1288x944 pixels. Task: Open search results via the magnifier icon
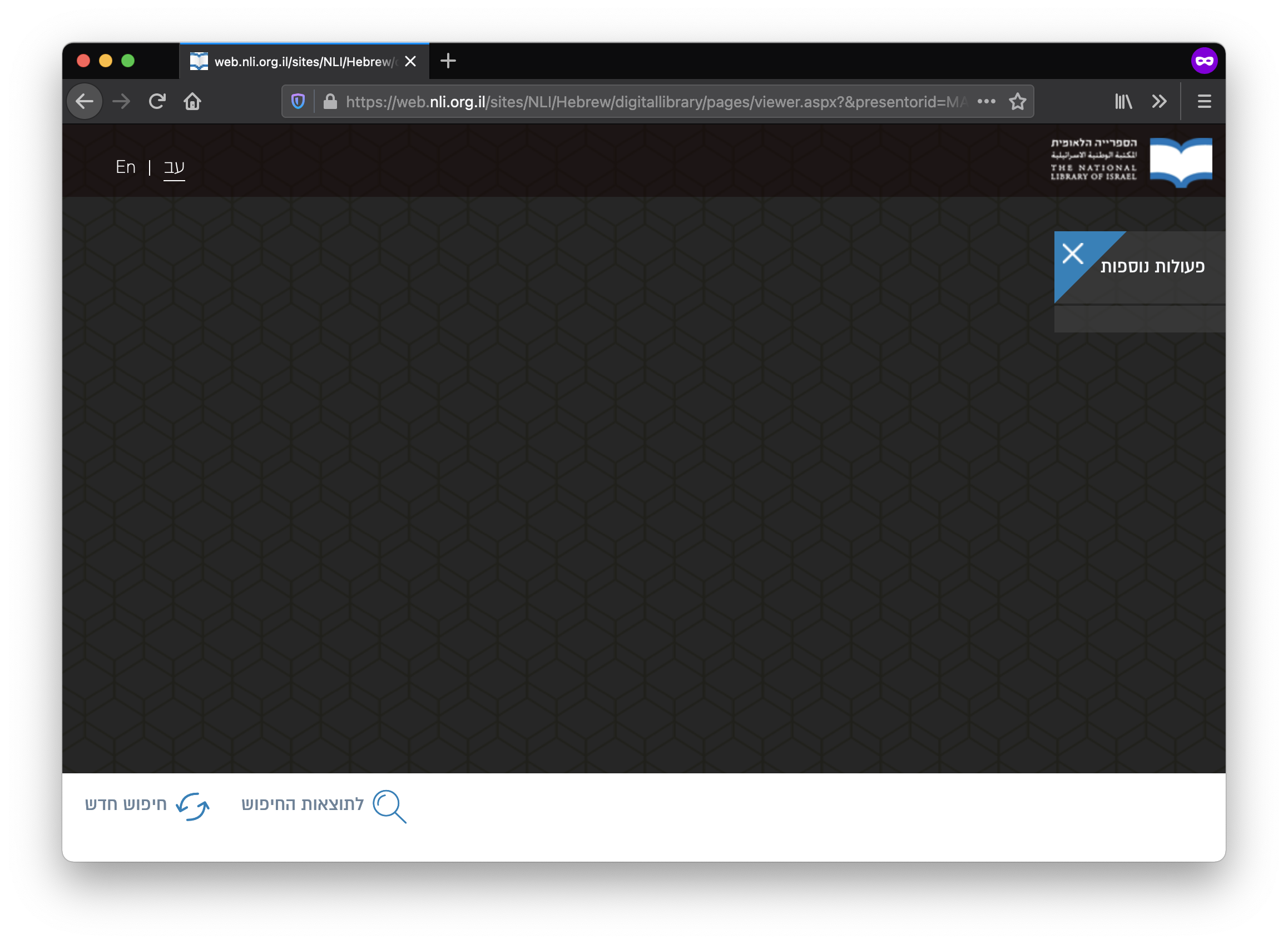[x=391, y=806]
